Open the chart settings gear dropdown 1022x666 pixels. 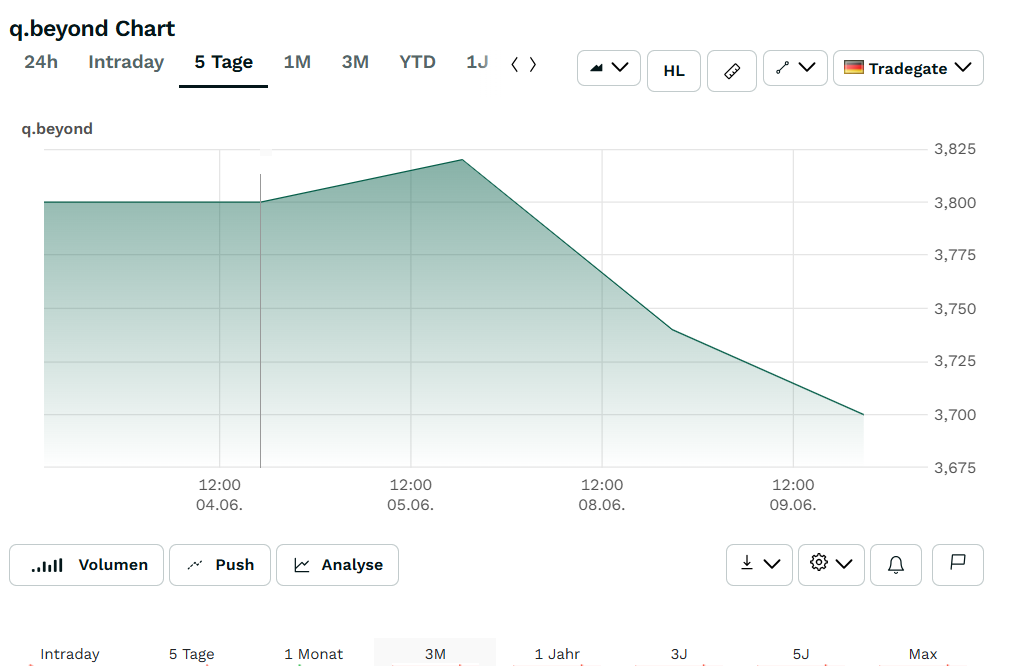831,565
